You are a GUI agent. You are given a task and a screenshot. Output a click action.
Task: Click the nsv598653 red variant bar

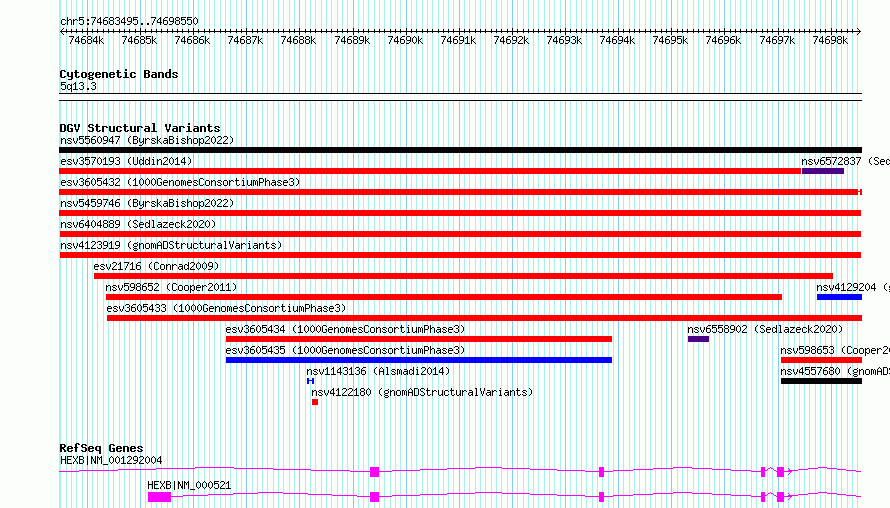click(x=821, y=360)
